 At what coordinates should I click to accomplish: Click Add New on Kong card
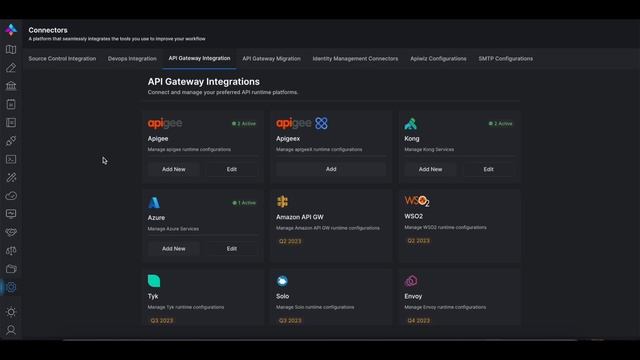coord(430,169)
